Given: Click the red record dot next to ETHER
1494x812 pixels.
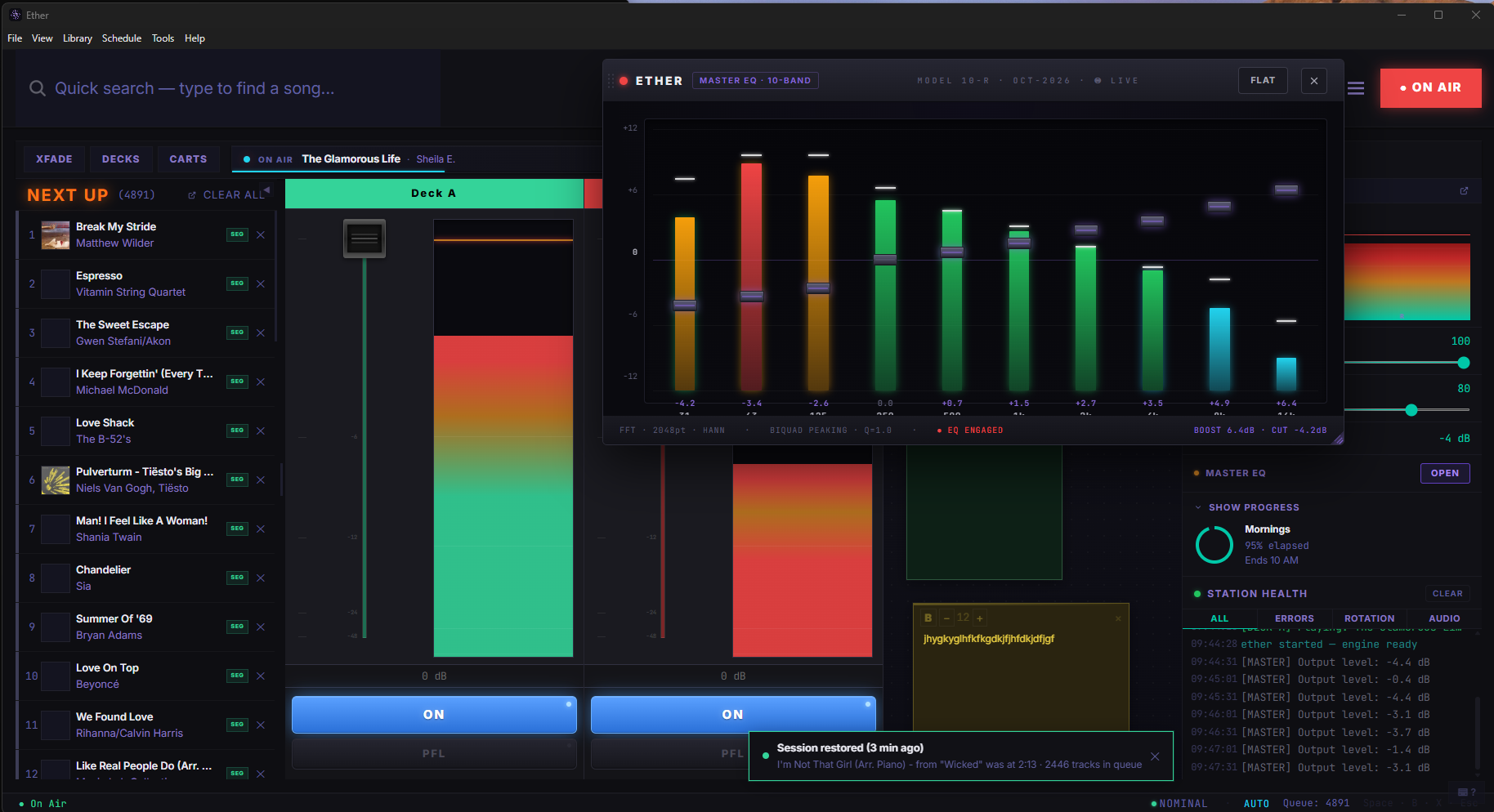Looking at the screenshot, I should pos(623,80).
